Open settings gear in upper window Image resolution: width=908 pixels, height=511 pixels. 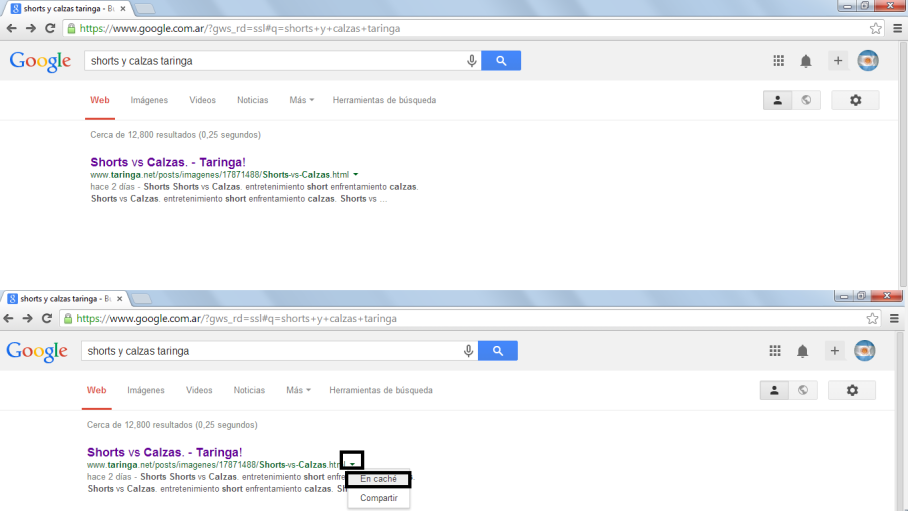tap(855, 100)
